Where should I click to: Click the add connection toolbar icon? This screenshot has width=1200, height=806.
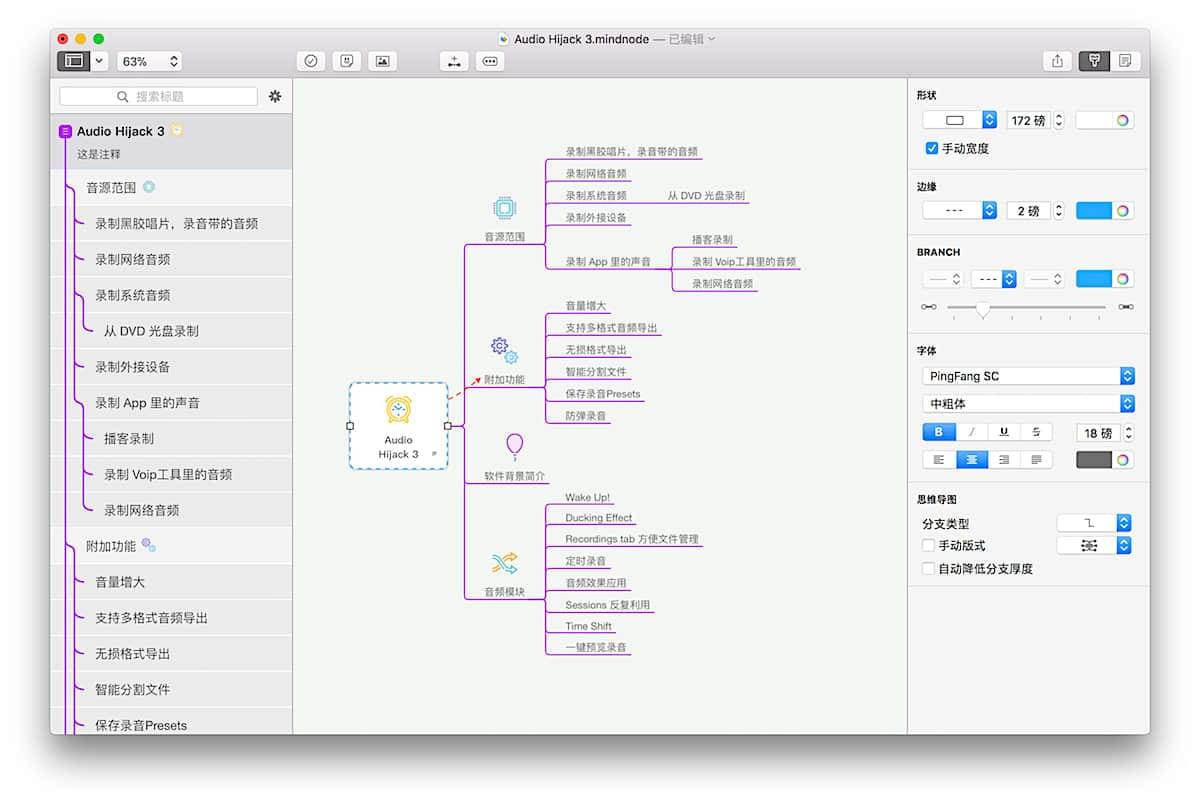(x=454, y=61)
